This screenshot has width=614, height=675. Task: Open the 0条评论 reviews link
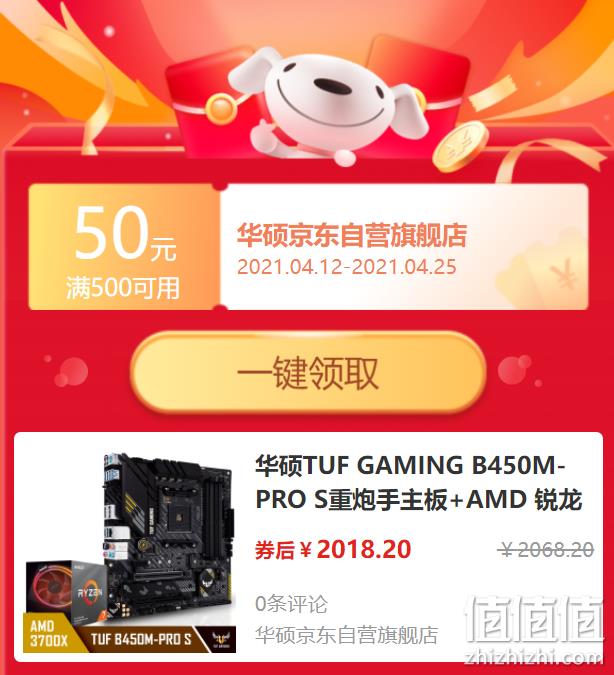(x=291, y=604)
